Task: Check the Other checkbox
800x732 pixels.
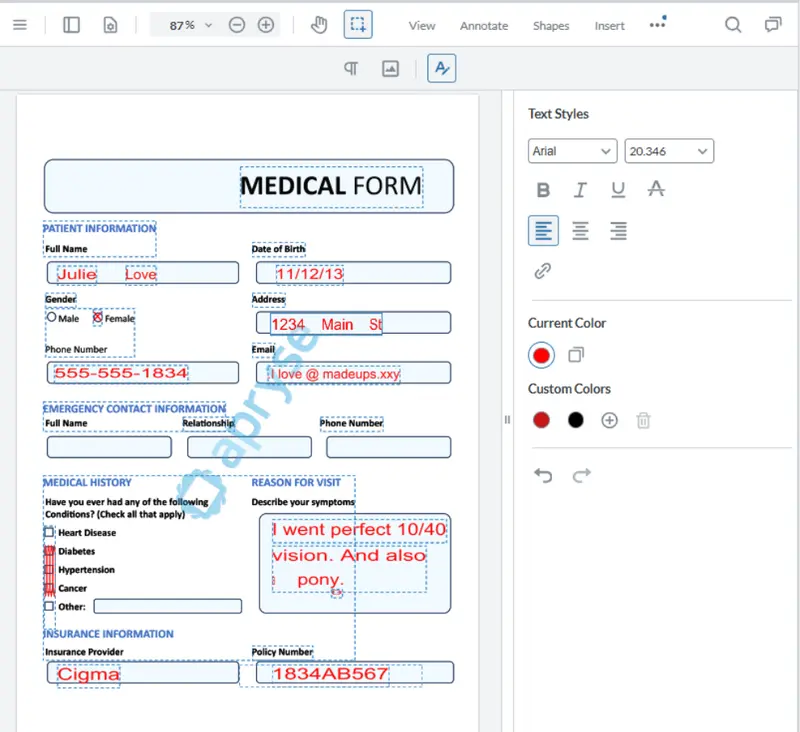Action: click(x=49, y=606)
